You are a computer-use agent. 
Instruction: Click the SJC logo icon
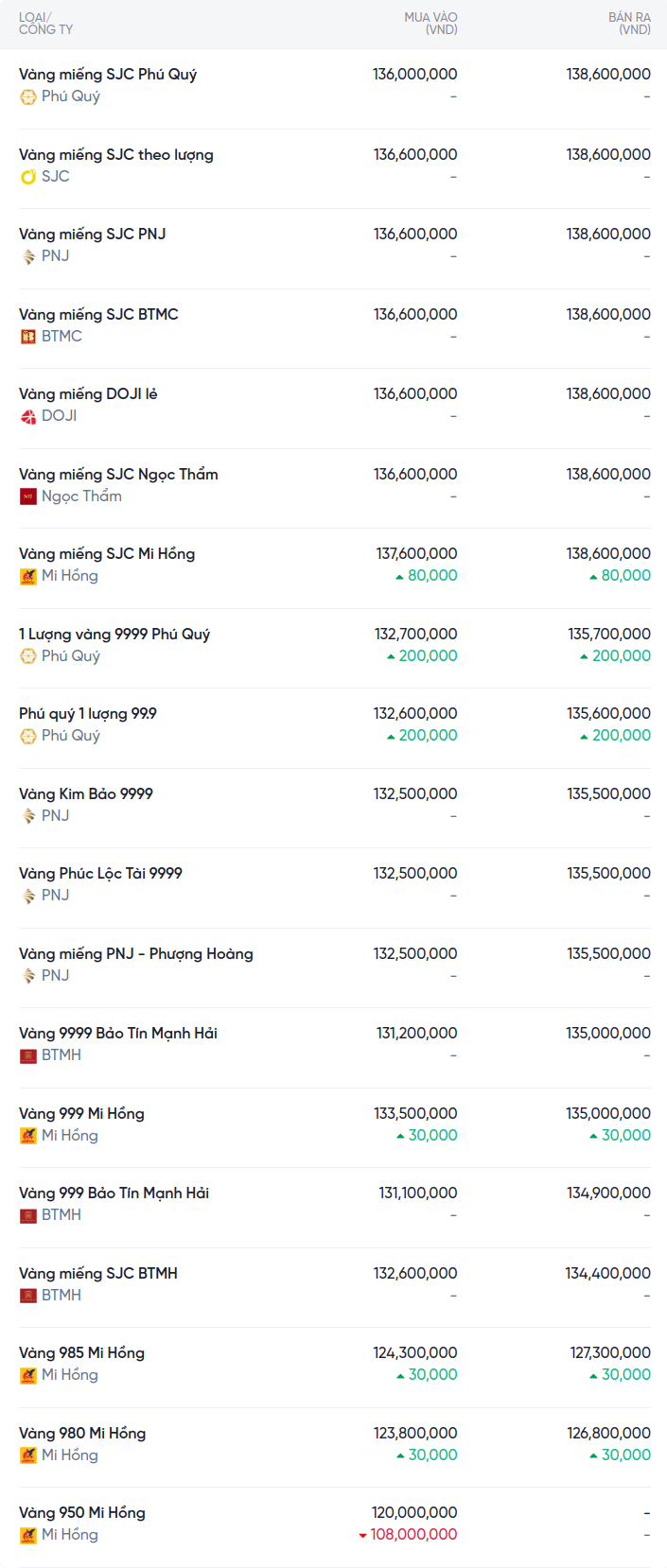click(28, 177)
